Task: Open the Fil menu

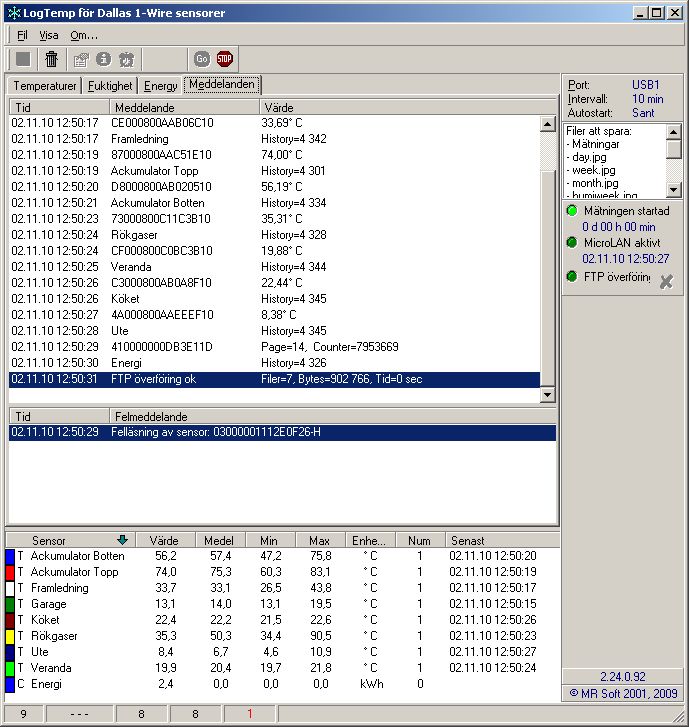Action: click(x=22, y=35)
